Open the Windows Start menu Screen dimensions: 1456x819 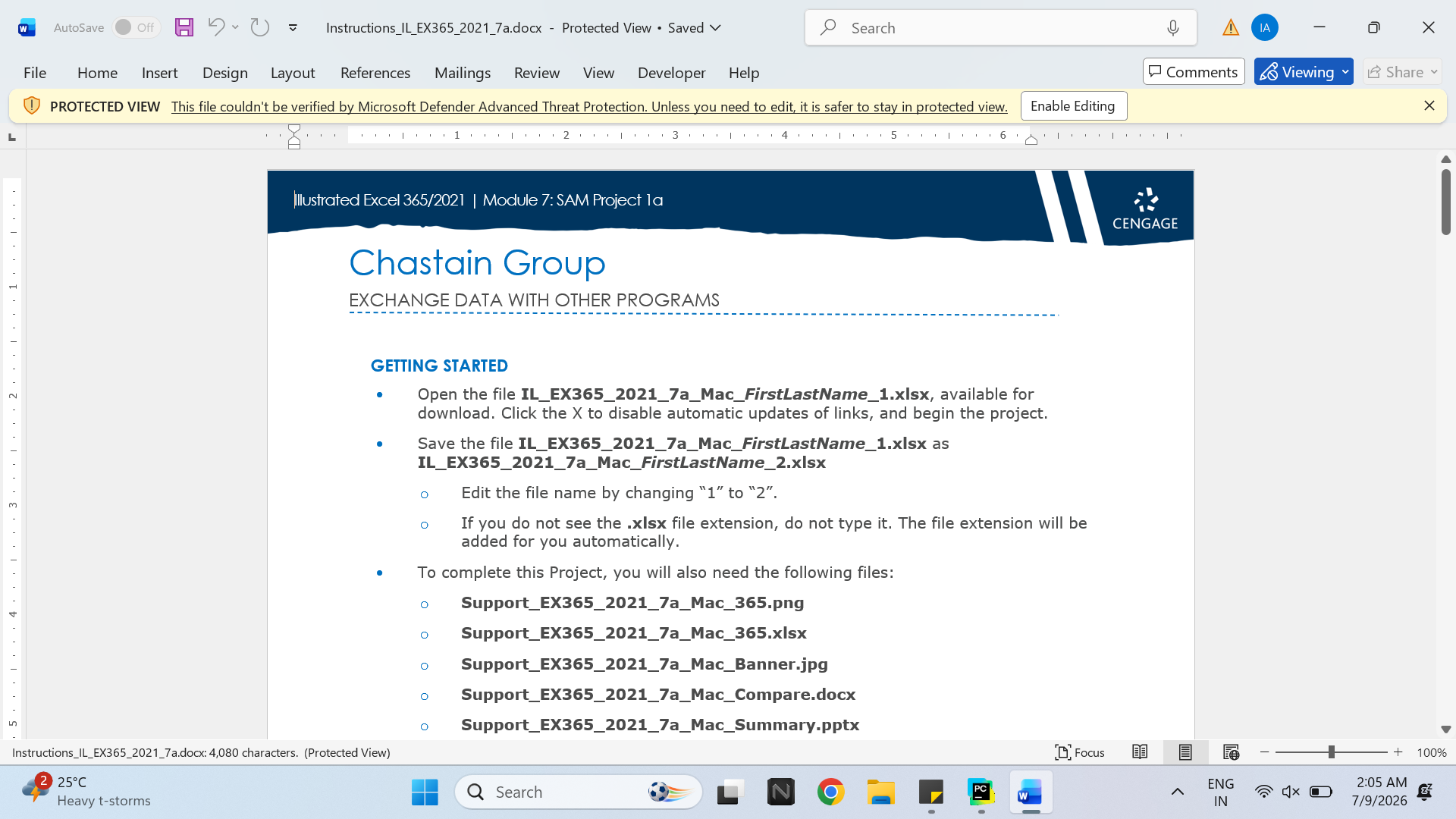[425, 792]
